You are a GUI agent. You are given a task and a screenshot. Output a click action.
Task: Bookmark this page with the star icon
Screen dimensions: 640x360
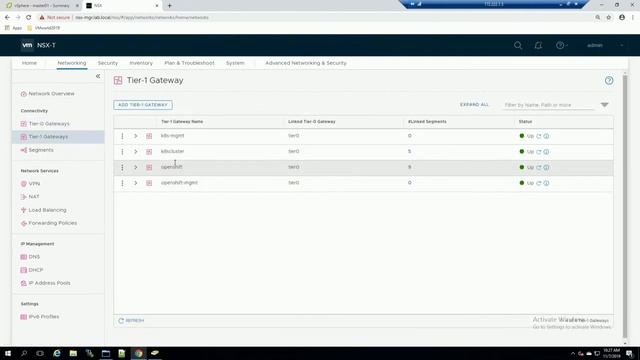click(x=609, y=18)
